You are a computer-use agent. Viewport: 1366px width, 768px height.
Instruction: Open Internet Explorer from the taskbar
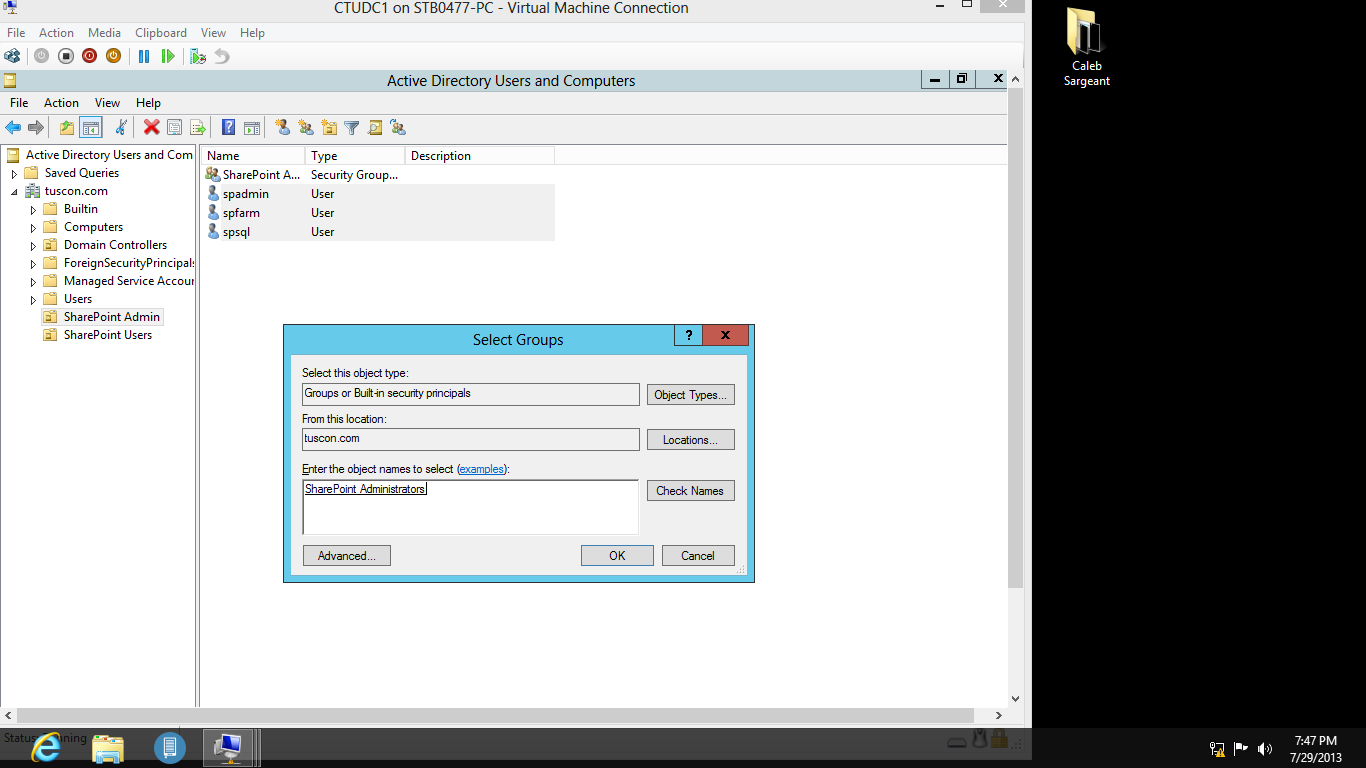(x=46, y=747)
